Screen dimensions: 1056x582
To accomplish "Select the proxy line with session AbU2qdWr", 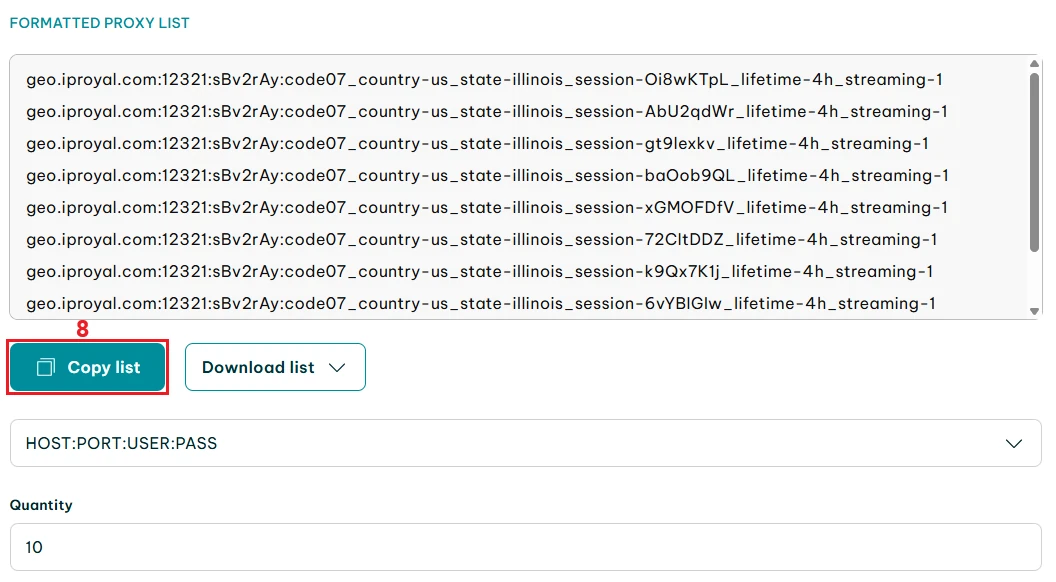I will point(486,112).
